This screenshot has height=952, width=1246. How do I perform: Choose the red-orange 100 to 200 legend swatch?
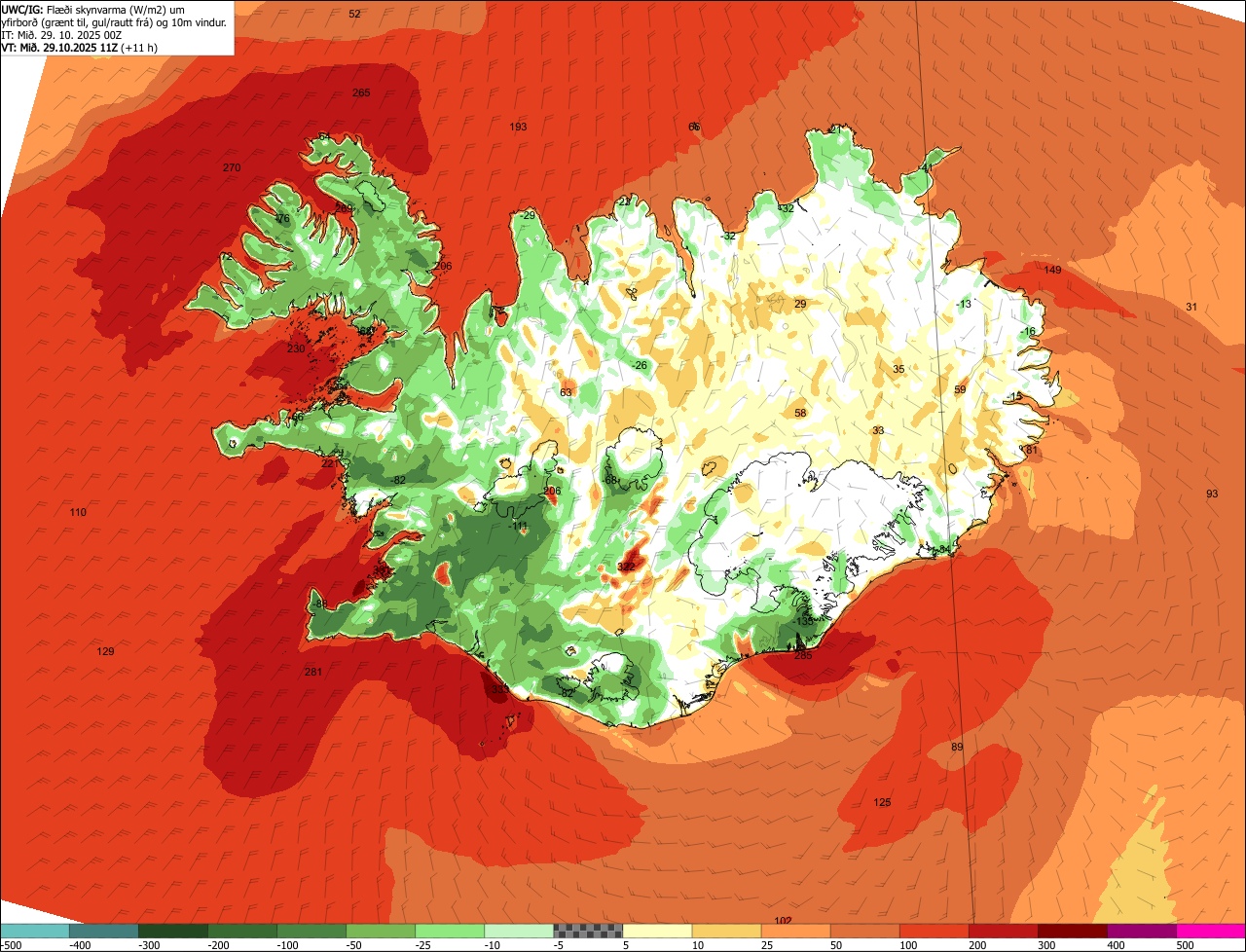(934, 931)
